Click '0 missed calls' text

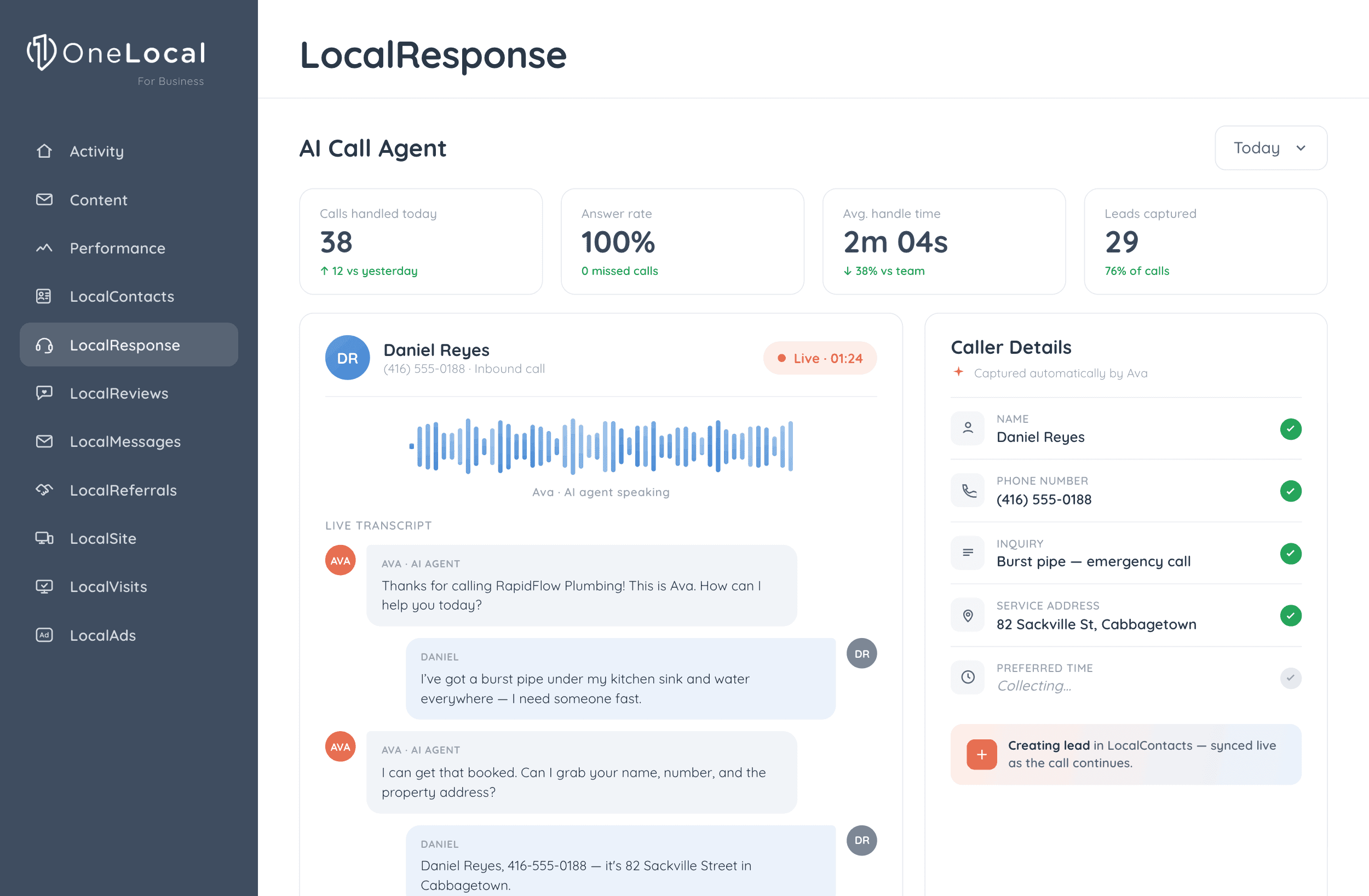click(x=619, y=271)
